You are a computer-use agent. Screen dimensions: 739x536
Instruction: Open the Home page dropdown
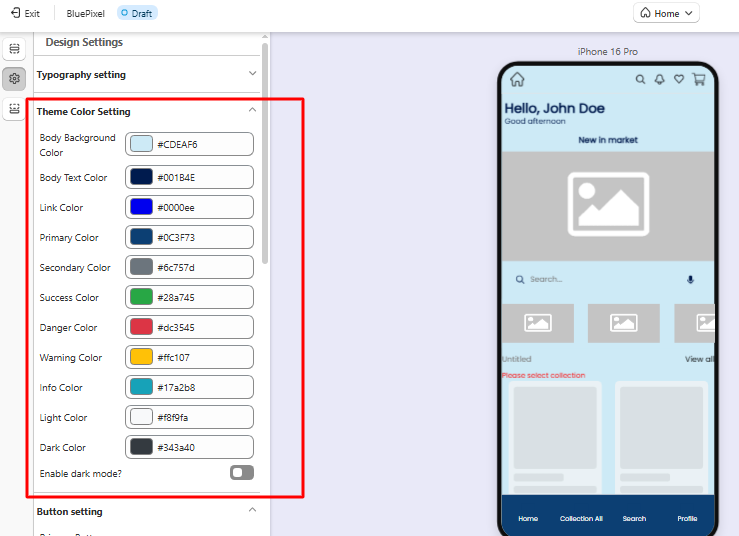(x=666, y=13)
